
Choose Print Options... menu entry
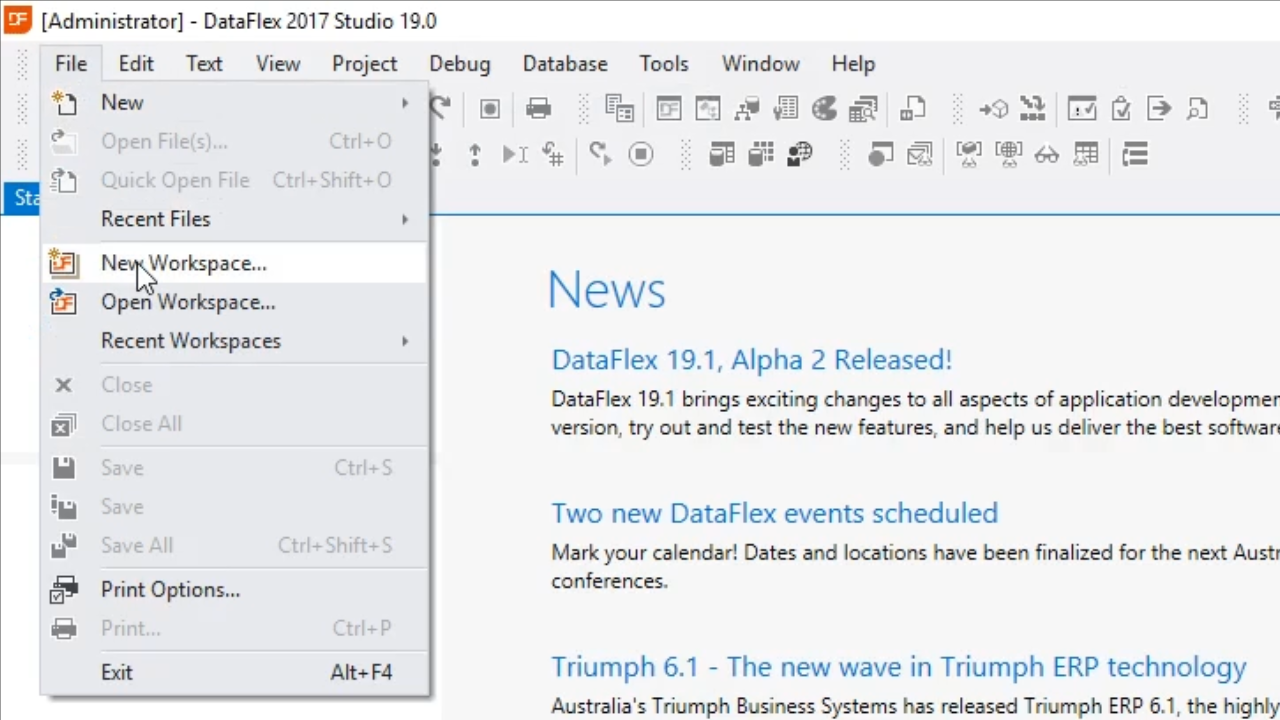point(170,590)
